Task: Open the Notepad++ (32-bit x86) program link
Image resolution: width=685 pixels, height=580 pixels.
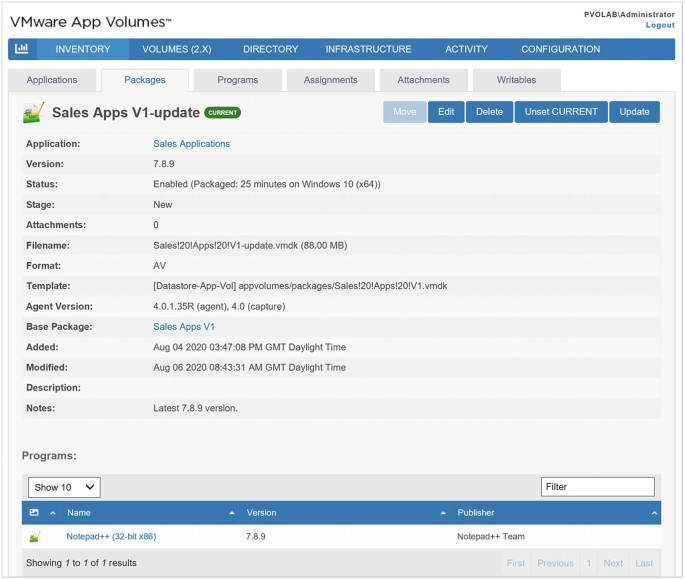Action: 111,536
